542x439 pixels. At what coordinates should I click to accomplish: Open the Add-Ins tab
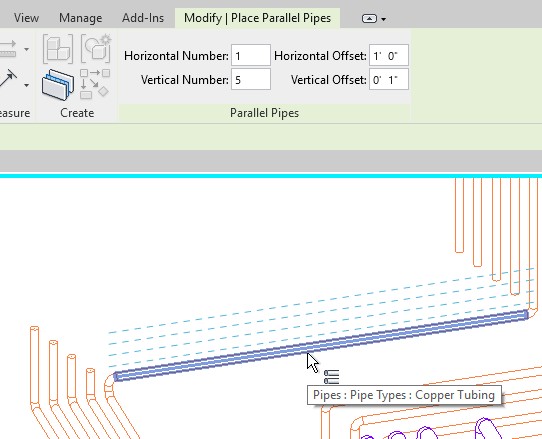[143, 18]
